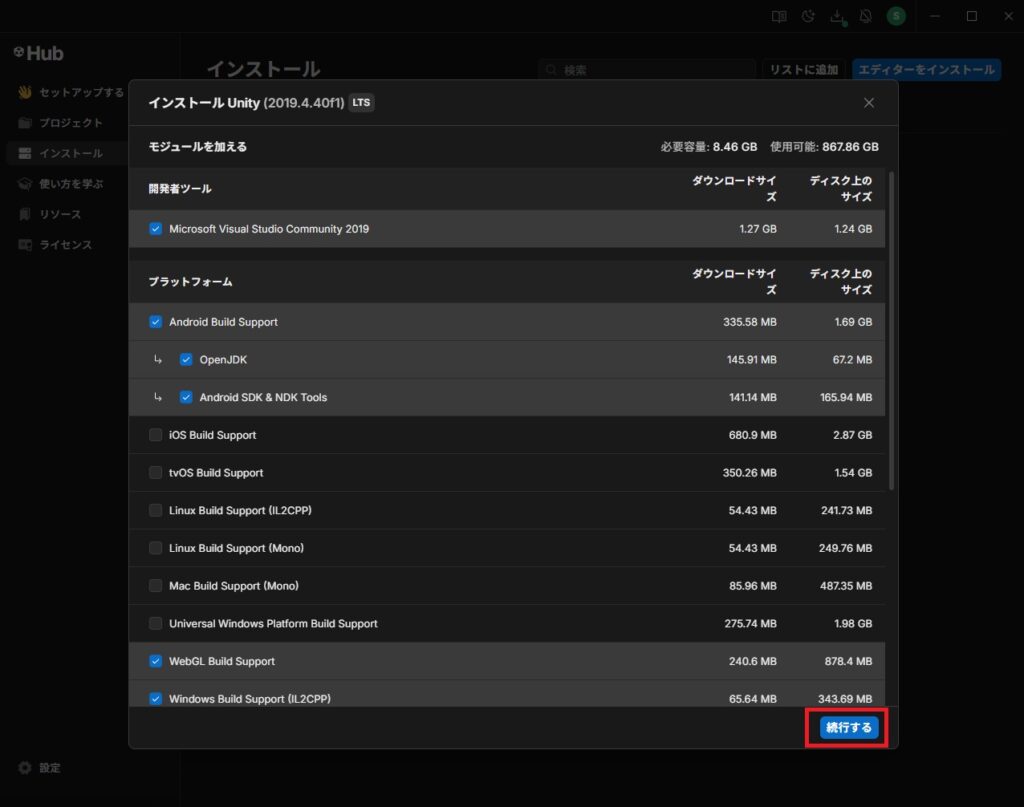This screenshot has width=1024, height=807.
Task: Click the Mac Build Support (Mono) label
Action: tap(234, 586)
